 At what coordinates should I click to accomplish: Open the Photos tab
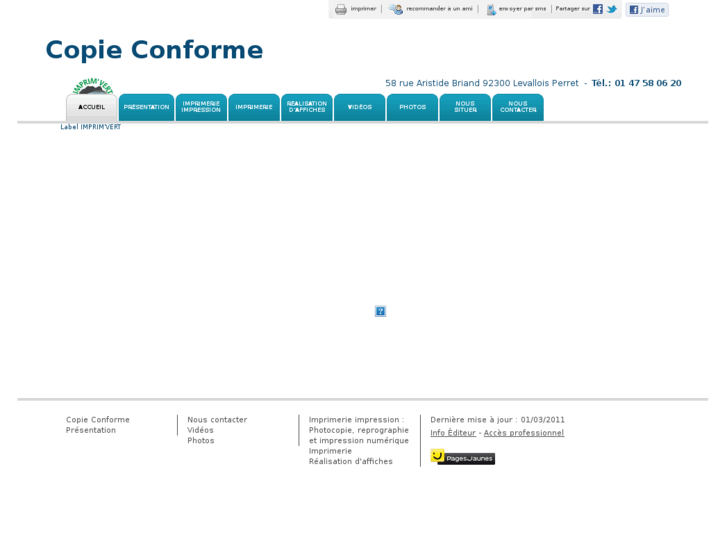coord(412,107)
